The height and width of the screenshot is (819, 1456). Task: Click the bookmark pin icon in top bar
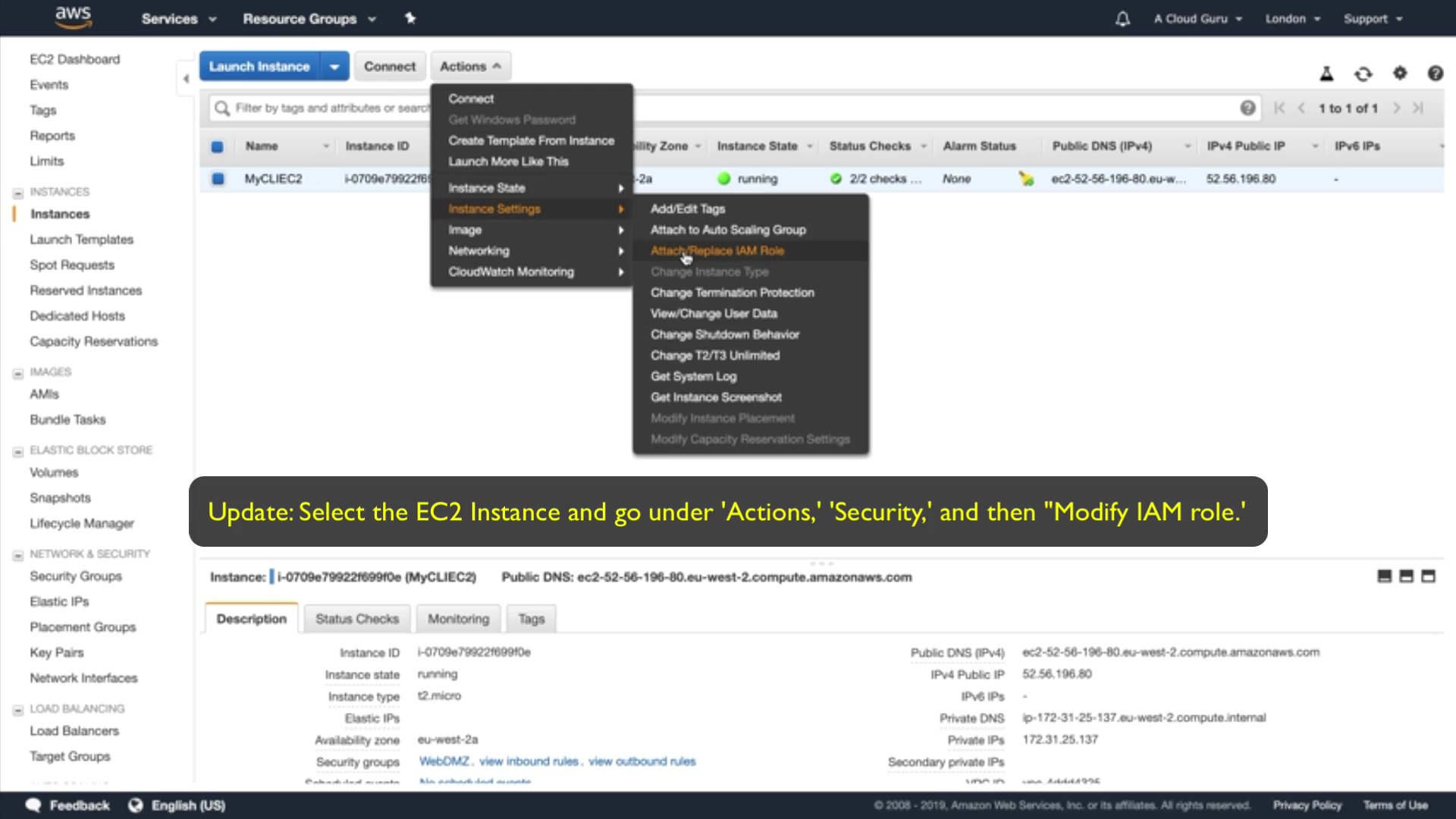(410, 18)
